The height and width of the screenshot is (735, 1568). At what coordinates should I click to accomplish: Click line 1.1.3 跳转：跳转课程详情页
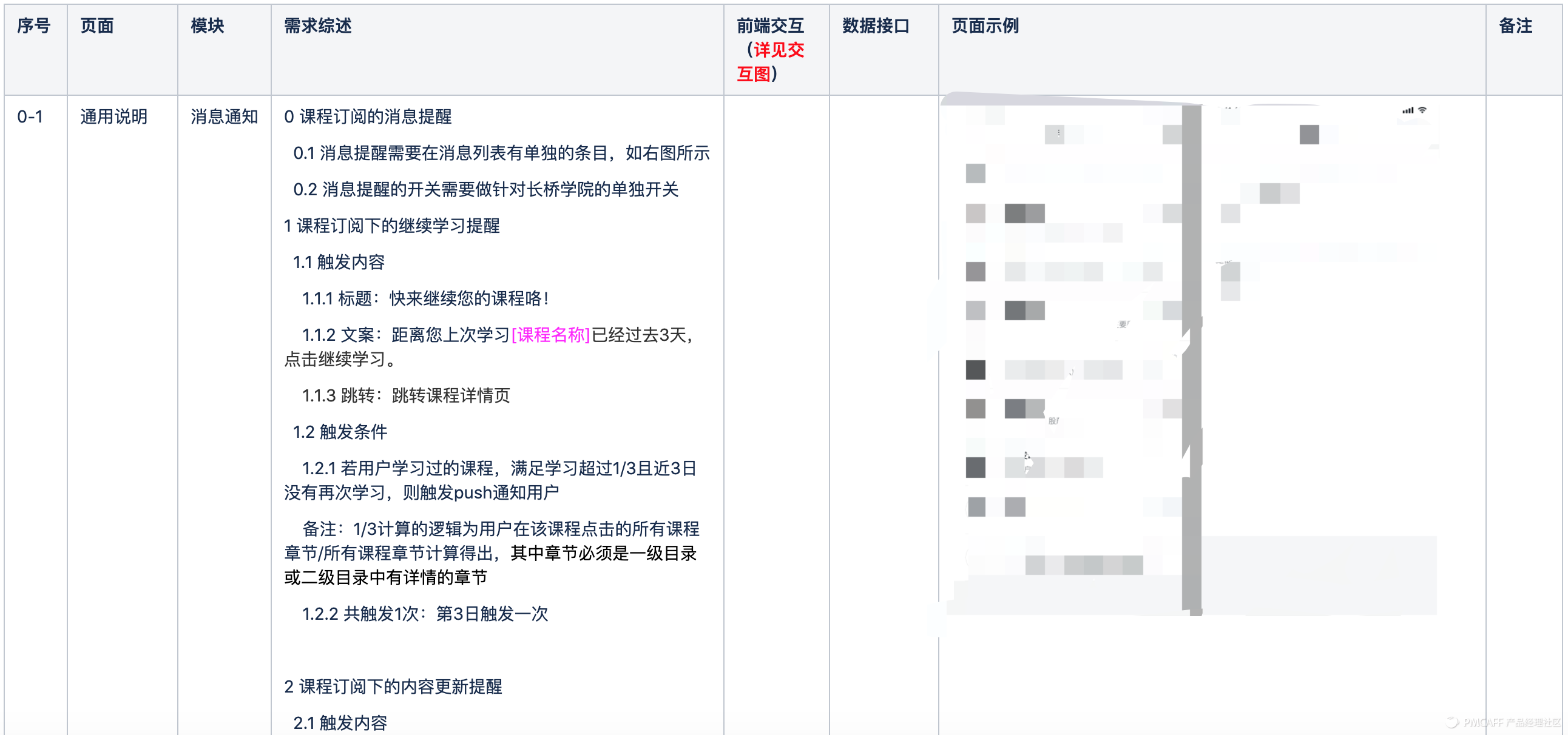(406, 396)
